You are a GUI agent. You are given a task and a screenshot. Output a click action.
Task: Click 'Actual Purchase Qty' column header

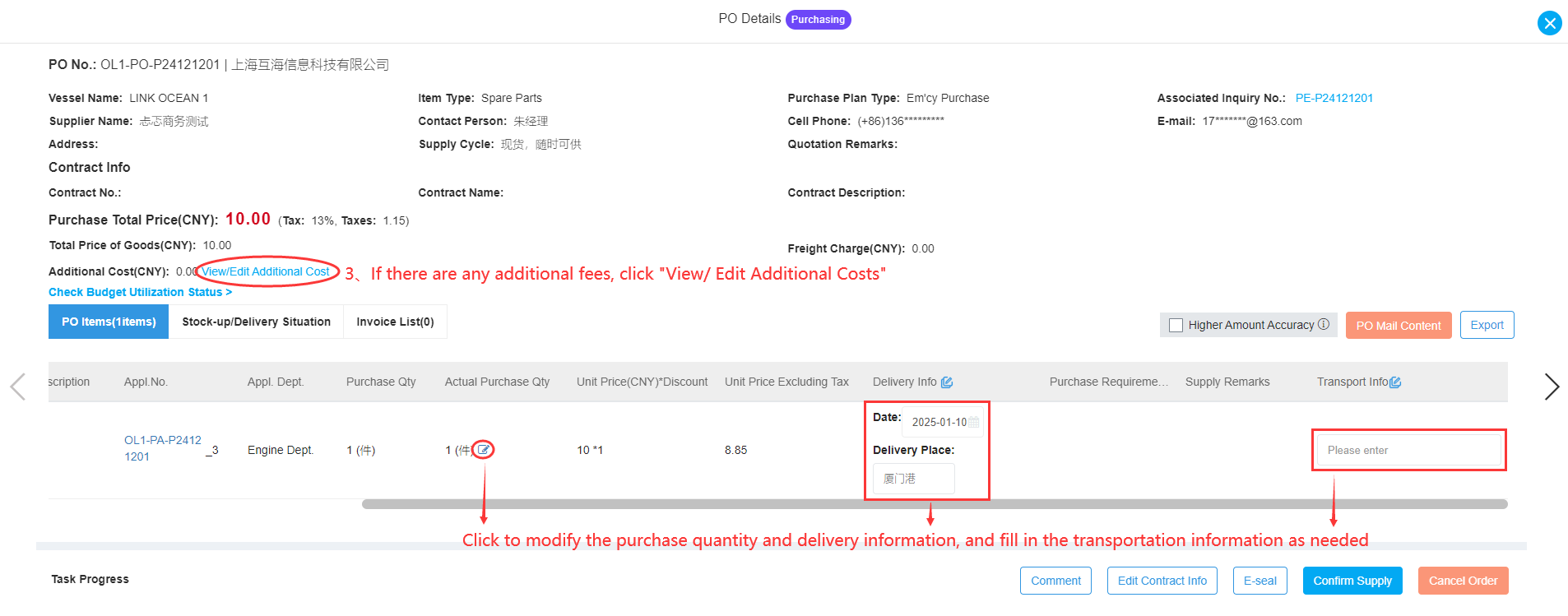[x=497, y=382]
